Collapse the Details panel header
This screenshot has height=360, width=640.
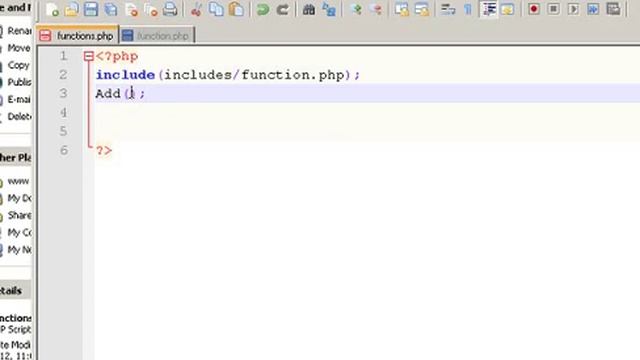16,291
